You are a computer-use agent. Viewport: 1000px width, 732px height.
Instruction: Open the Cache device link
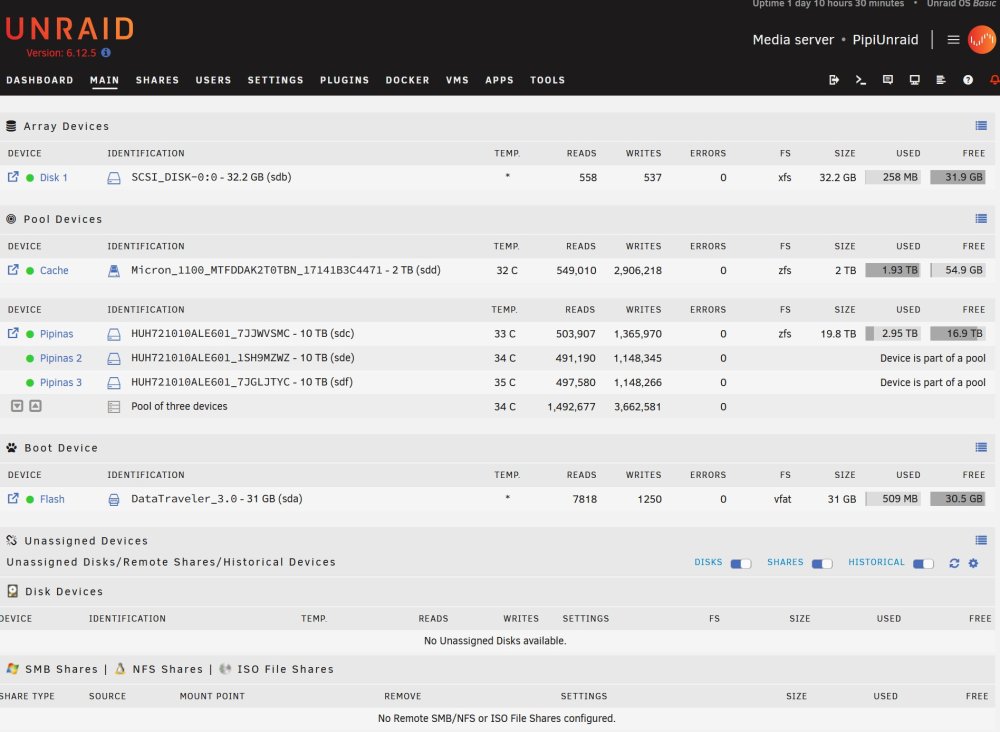pyautogui.click(x=54, y=270)
